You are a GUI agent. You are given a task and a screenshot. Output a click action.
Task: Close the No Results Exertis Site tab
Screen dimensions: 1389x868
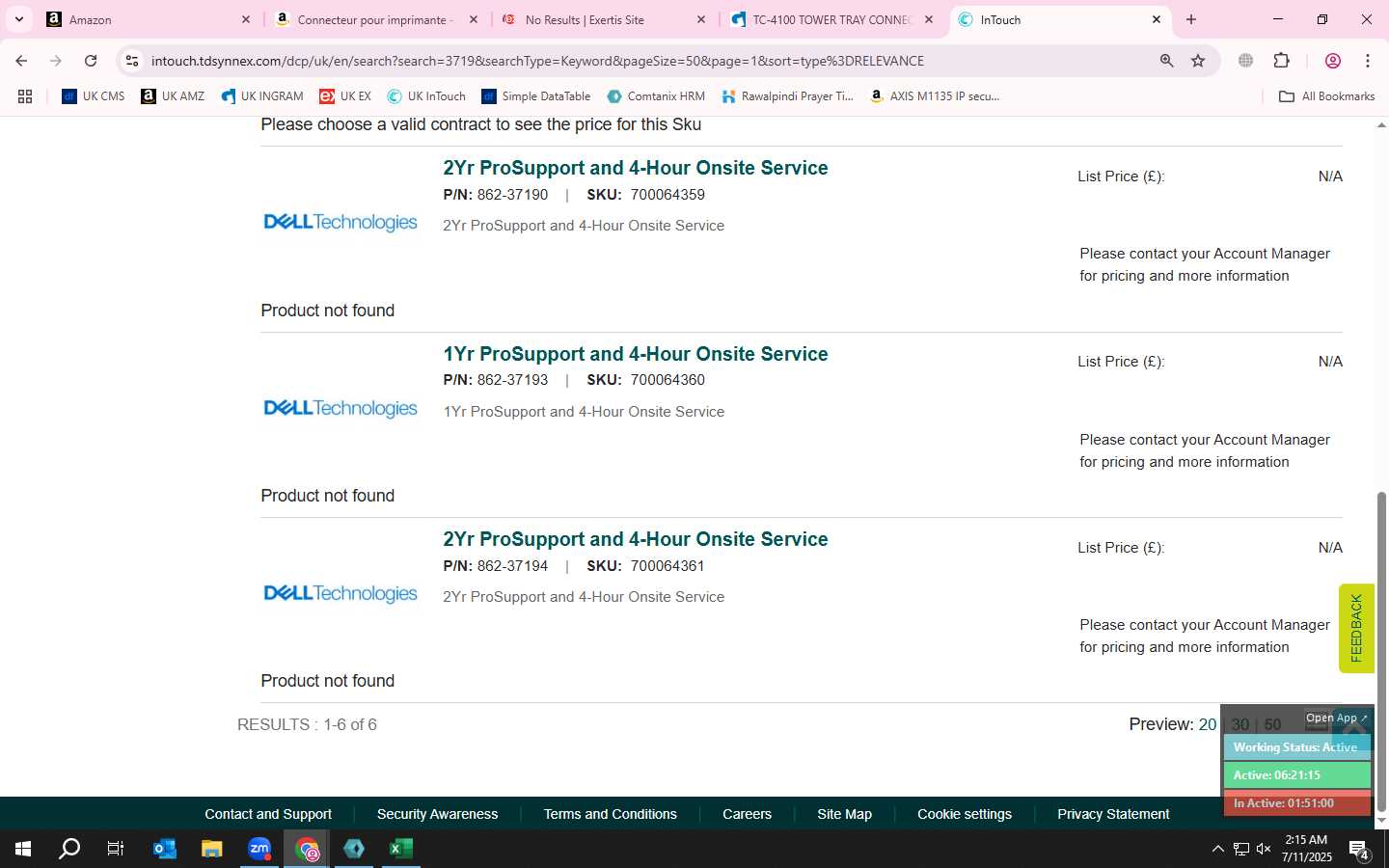701,19
